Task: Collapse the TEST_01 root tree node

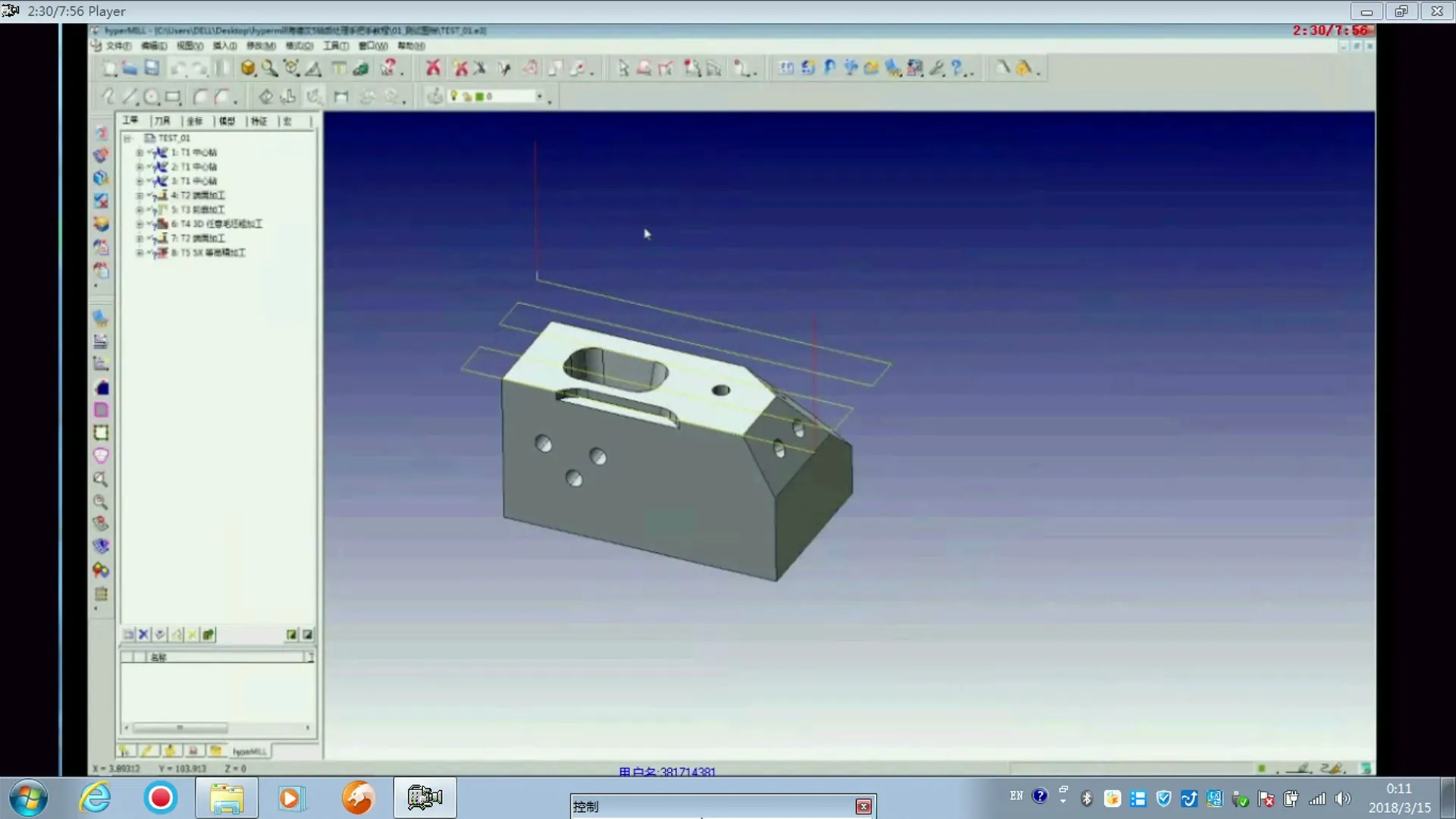Action: (127, 138)
